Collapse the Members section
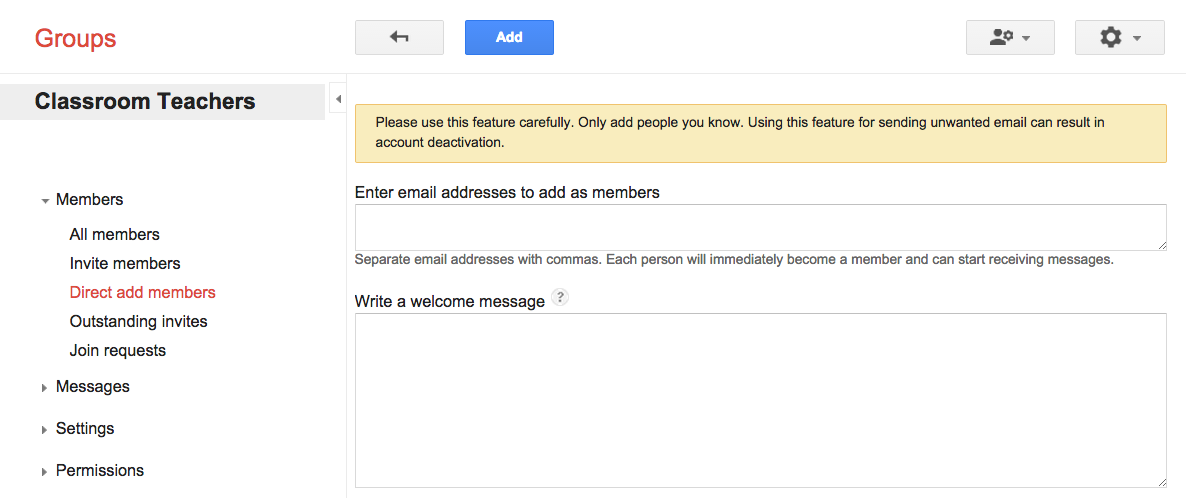The width and height of the screenshot is (1186, 498). tap(45, 201)
